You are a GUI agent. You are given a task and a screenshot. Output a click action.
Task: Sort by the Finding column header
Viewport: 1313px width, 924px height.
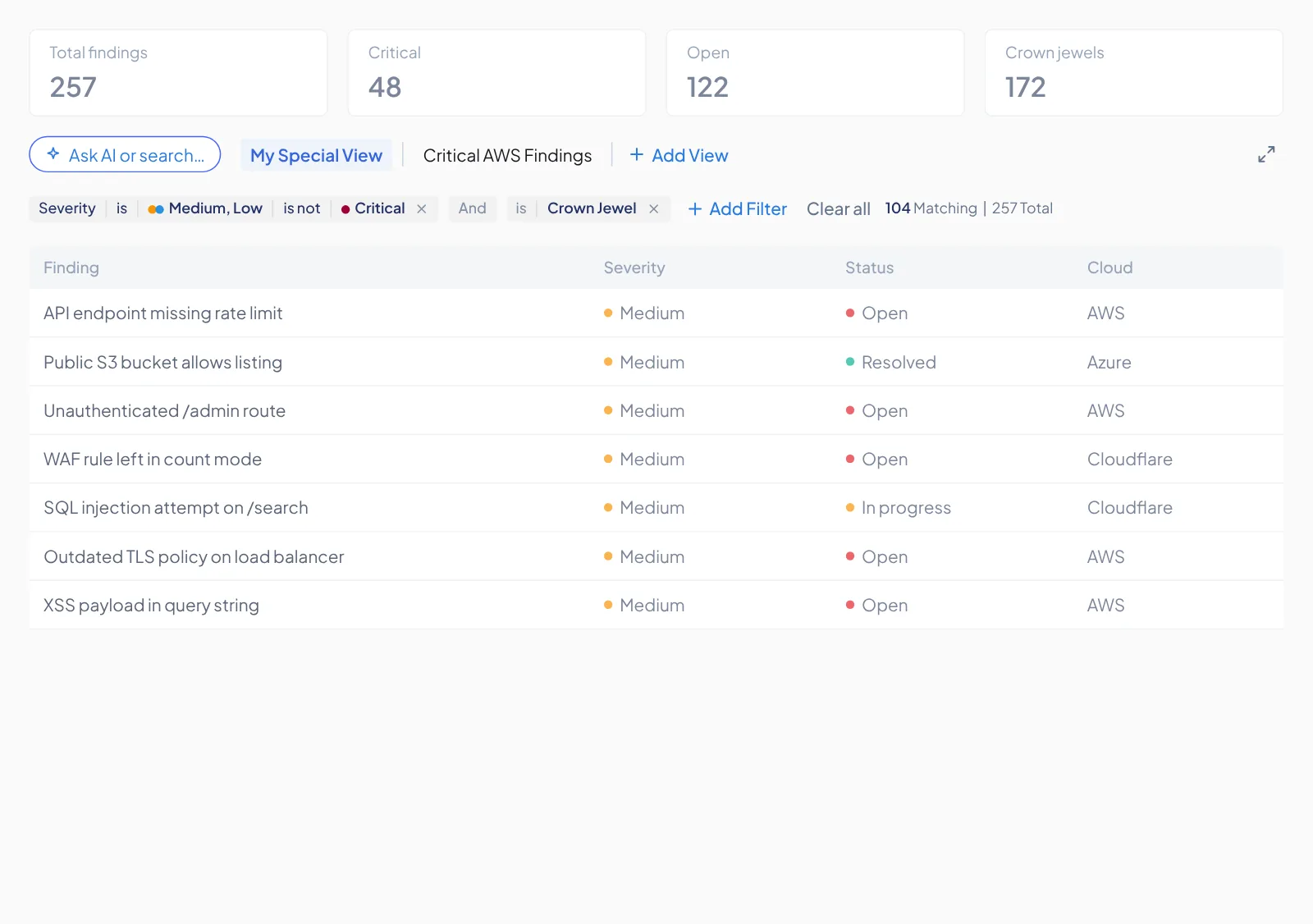pyautogui.click(x=71, y=268)
